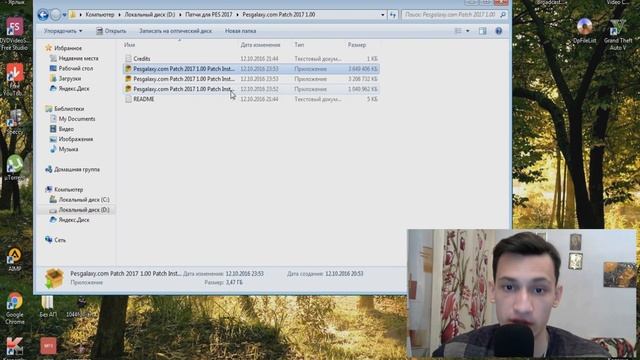Refresh the folder via address bar refresh icon

pyautogui.click(x=393, y=15)
